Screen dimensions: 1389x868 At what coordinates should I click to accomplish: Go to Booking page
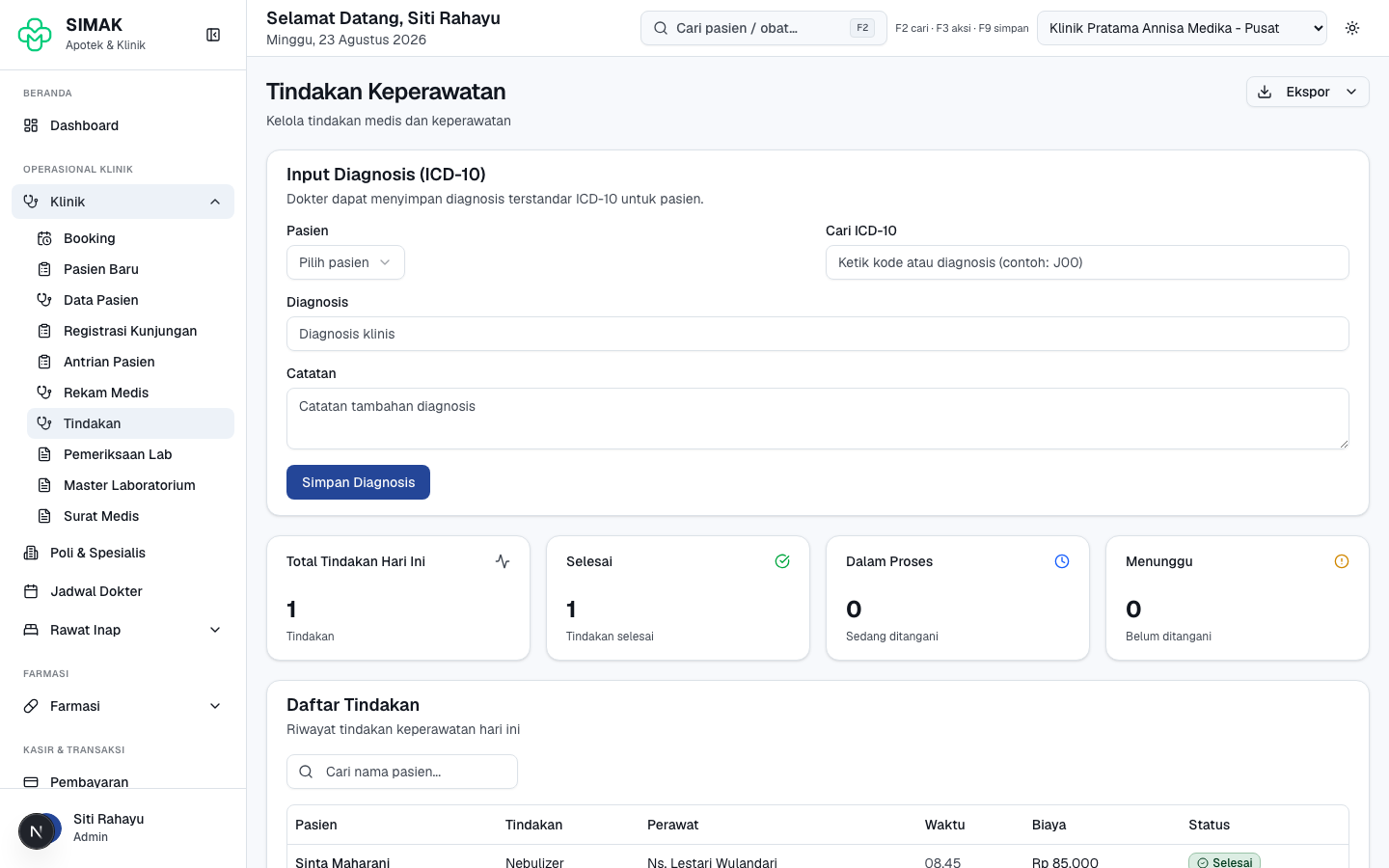[x=130, y=238]
